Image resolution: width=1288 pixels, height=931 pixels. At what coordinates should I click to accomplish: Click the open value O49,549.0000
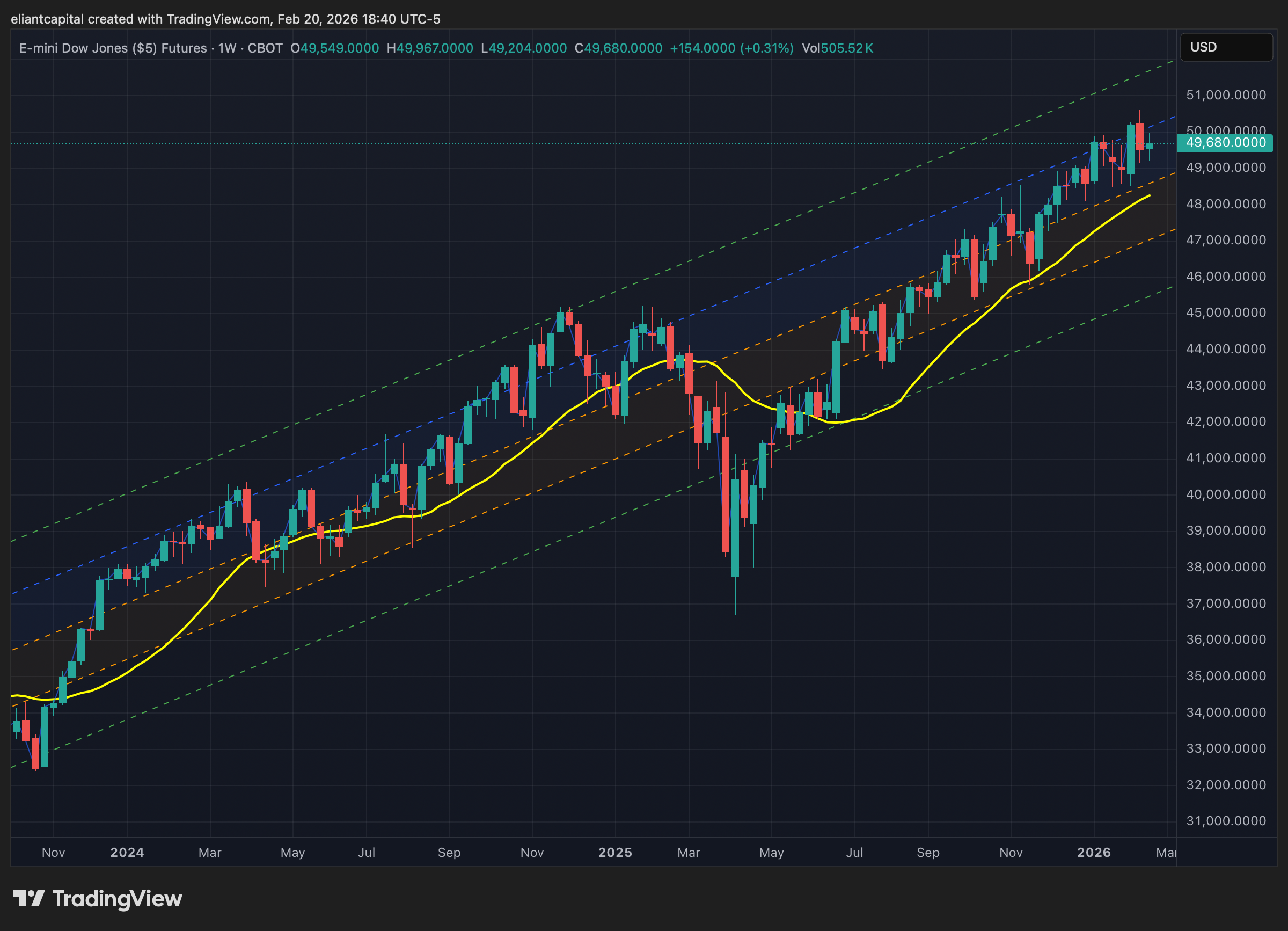pyautogui.click(x=334, y=48)
